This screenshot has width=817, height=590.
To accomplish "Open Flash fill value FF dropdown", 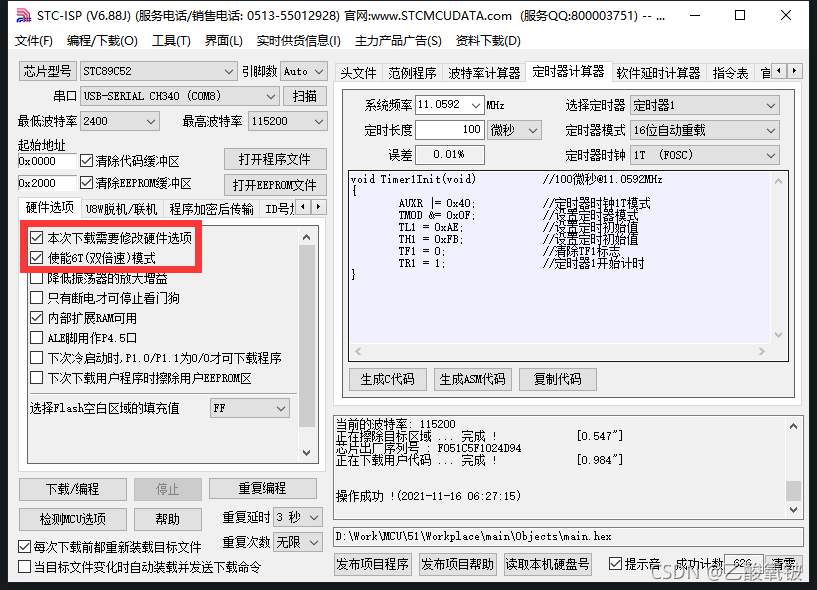I will pyautogui.click(x=250, y=408).
